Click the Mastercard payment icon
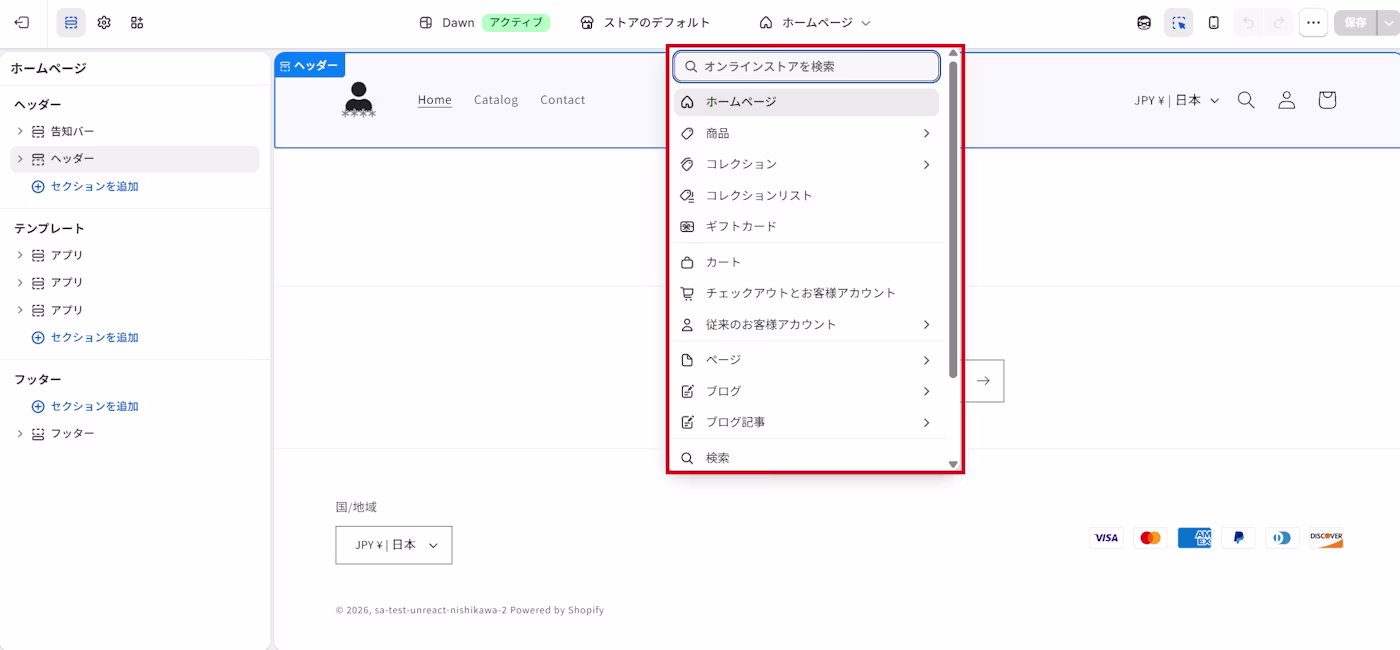1400x650 pixels. coord(1150,538)
